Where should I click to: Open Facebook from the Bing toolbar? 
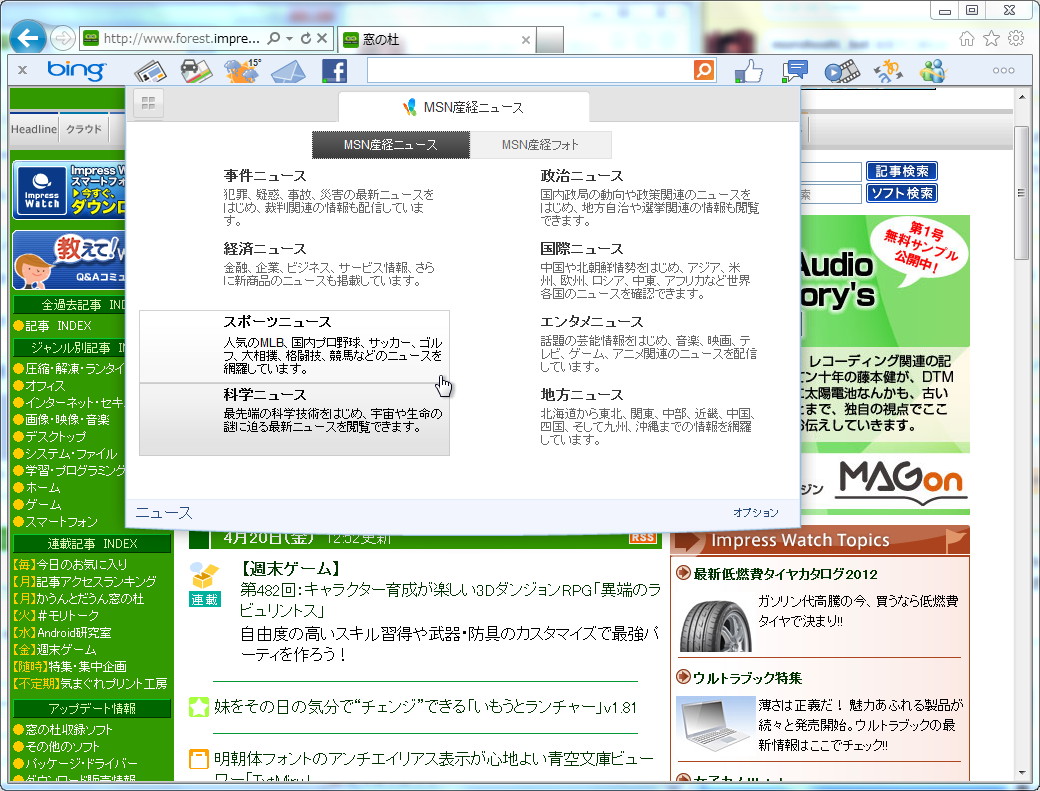[x=334, y=71]
